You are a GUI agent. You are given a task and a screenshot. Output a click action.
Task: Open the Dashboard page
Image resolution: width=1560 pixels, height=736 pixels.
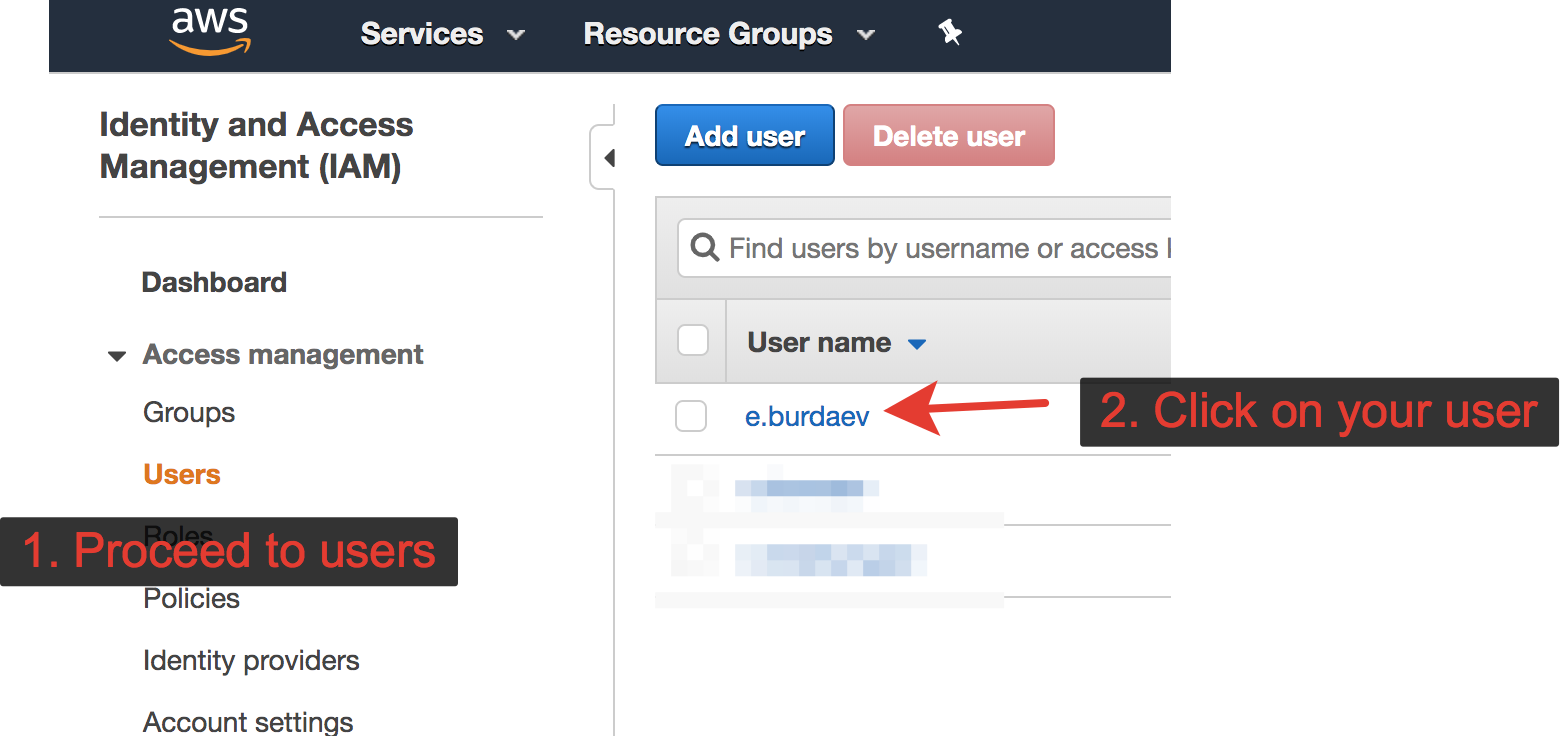214,282
